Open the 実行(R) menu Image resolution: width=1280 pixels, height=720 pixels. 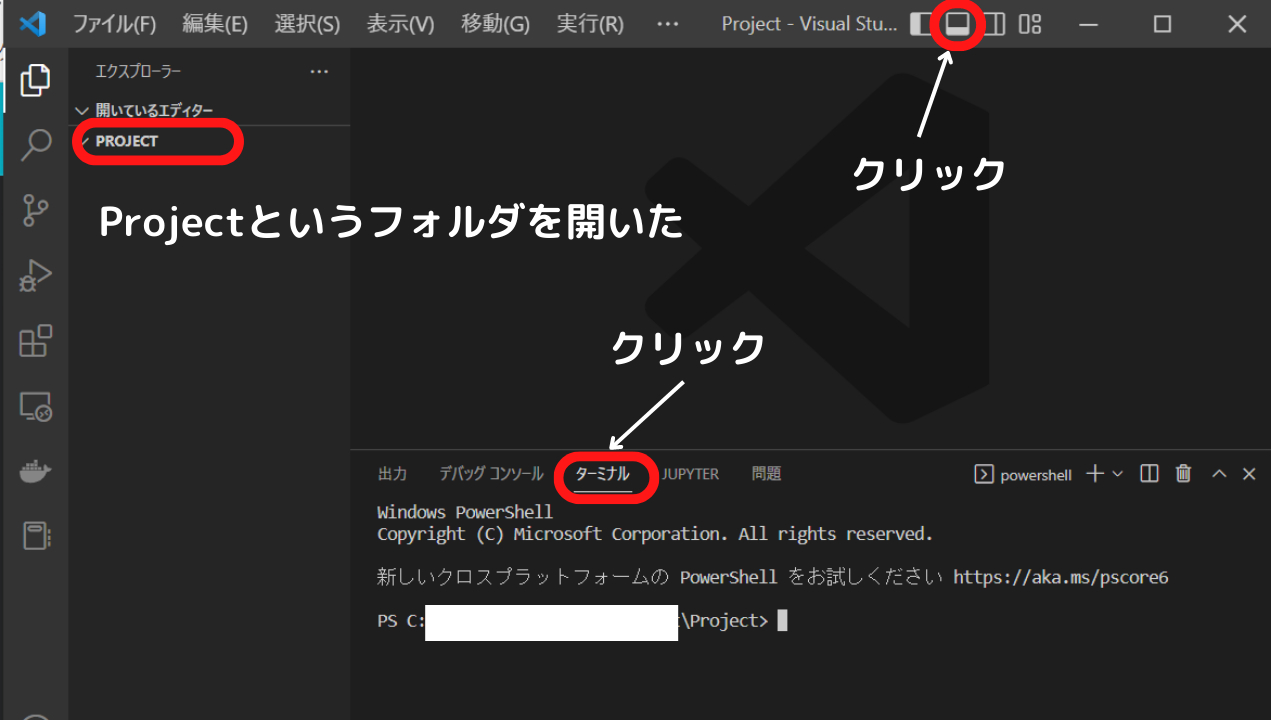pos(589,23)
